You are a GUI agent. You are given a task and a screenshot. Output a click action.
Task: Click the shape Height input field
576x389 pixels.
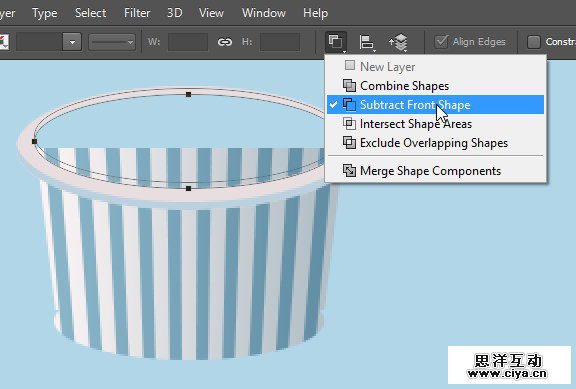click(x=280, y=42)
